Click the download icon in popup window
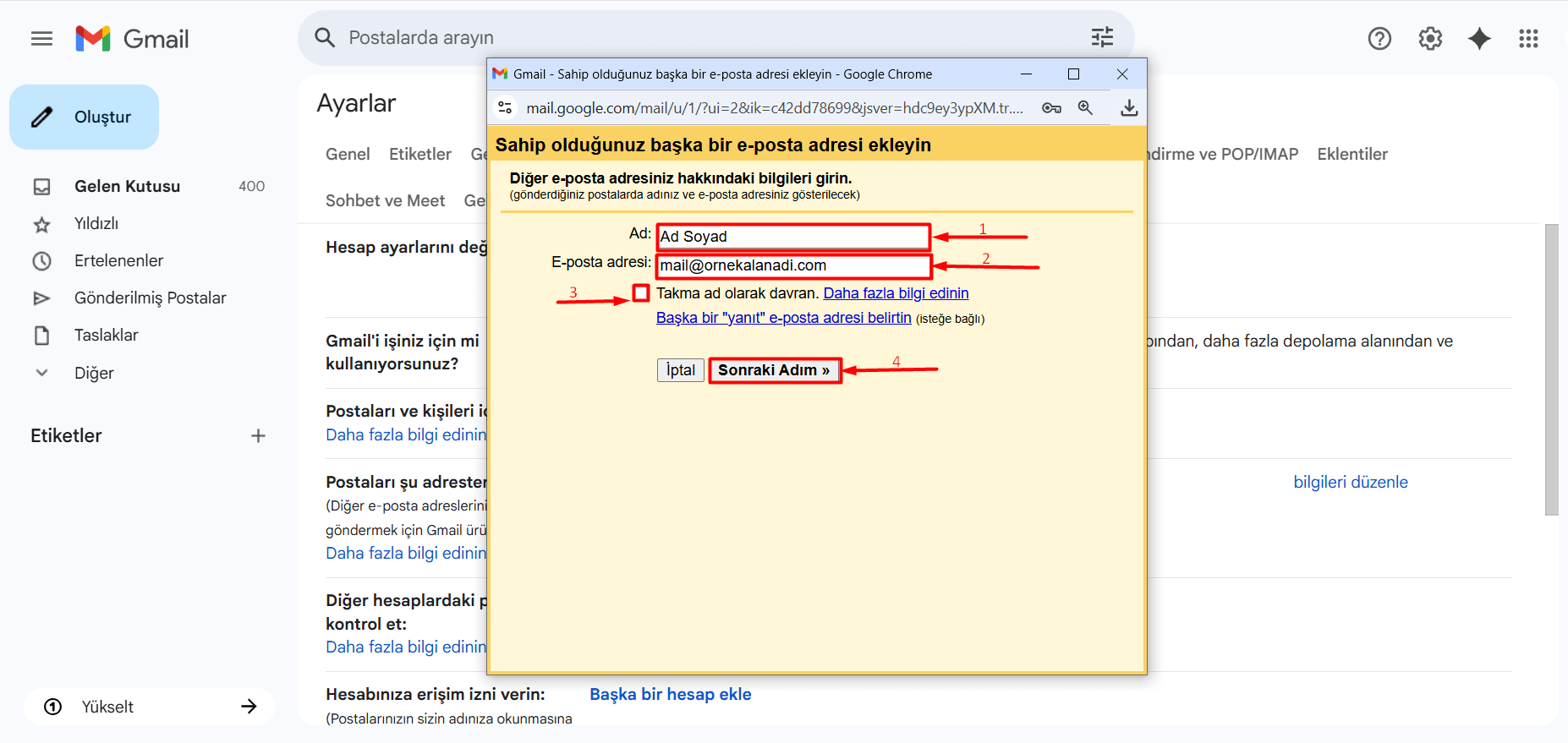Image resolution: width=1568 pixels, height=743 pixels. tap(1129, 108)
